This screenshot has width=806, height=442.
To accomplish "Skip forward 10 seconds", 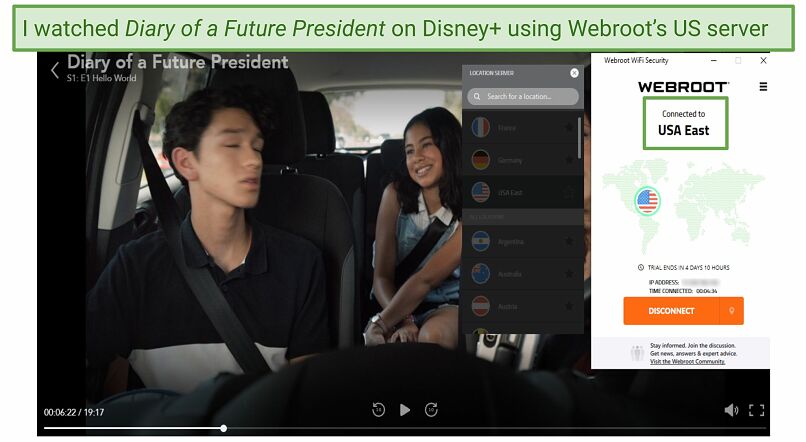I will tap(431, 410).
